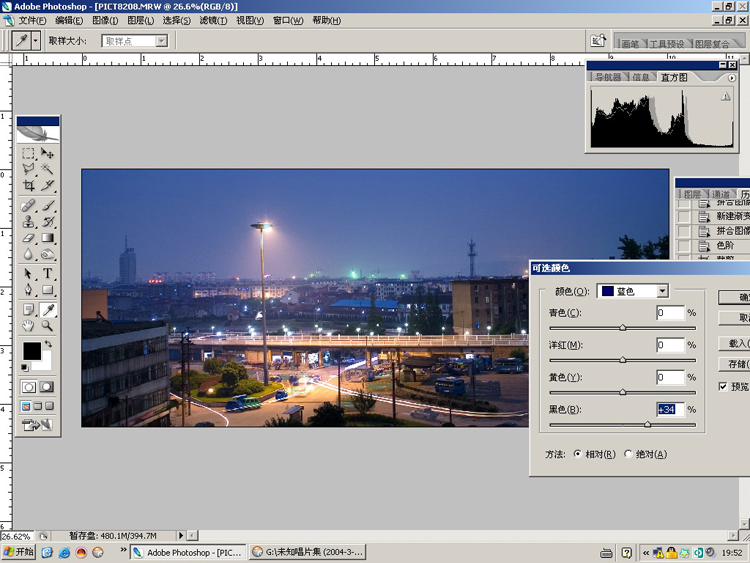Switch to Quick Mask mode
This screenshot has width=750, height=563.
pos(47,387)
